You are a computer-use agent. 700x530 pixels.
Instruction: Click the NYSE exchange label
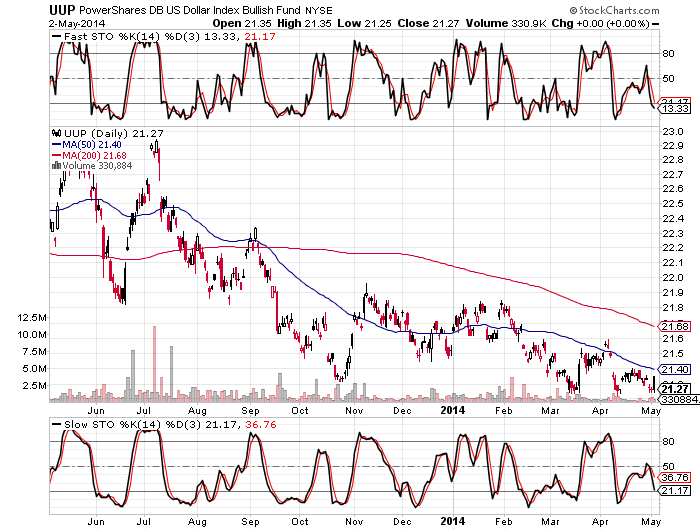[x=319, y=10]
